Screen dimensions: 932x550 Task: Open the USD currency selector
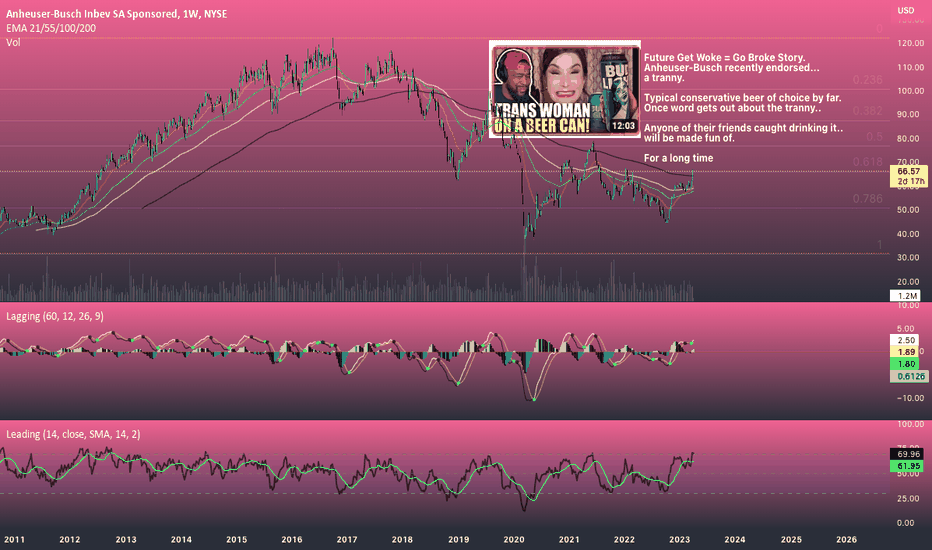[x=905, y=10]
